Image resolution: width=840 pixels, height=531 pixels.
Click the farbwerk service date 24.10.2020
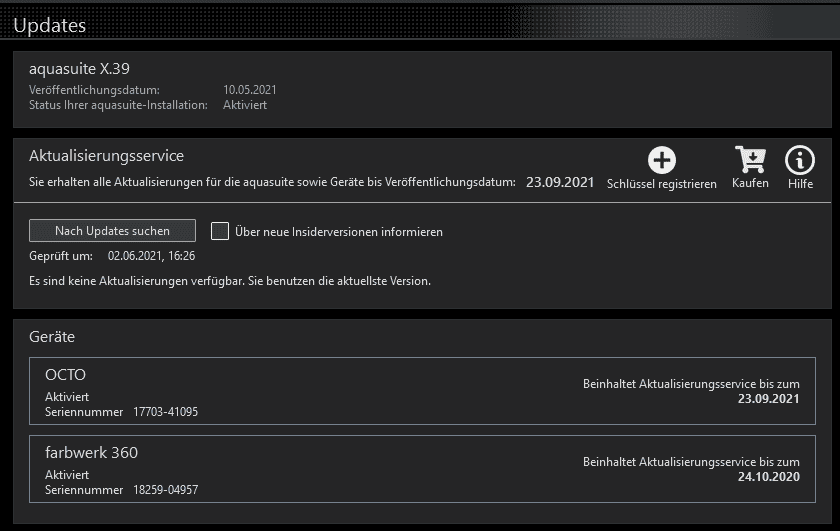pos(768,477)
